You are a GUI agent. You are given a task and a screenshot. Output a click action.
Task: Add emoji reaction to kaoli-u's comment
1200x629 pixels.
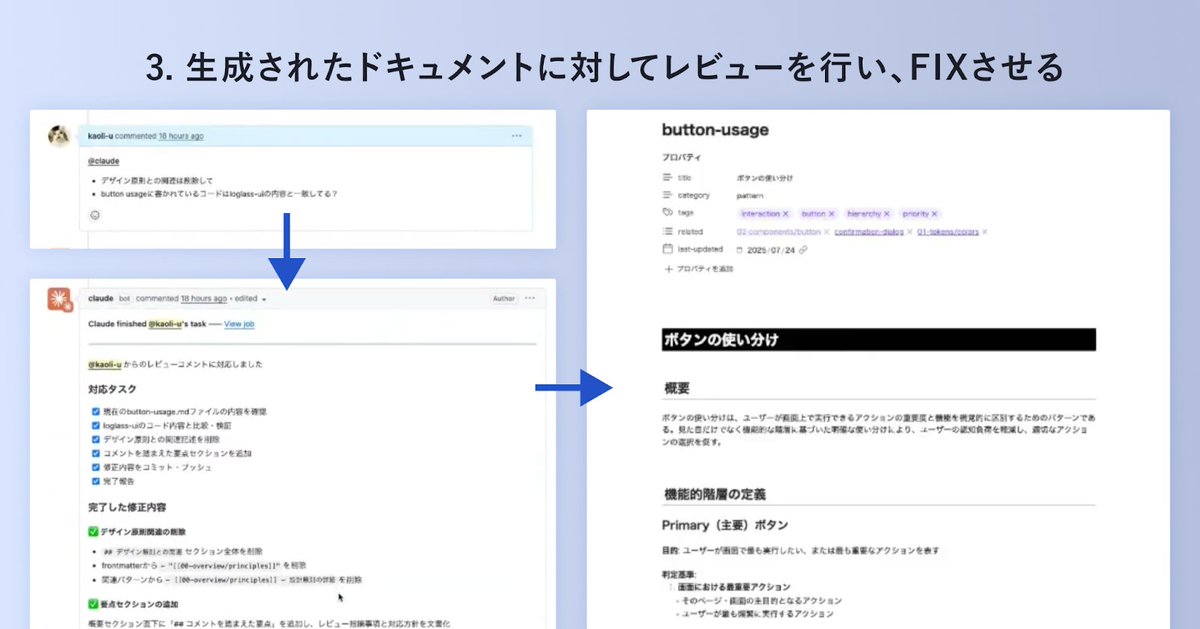[95, 214]
